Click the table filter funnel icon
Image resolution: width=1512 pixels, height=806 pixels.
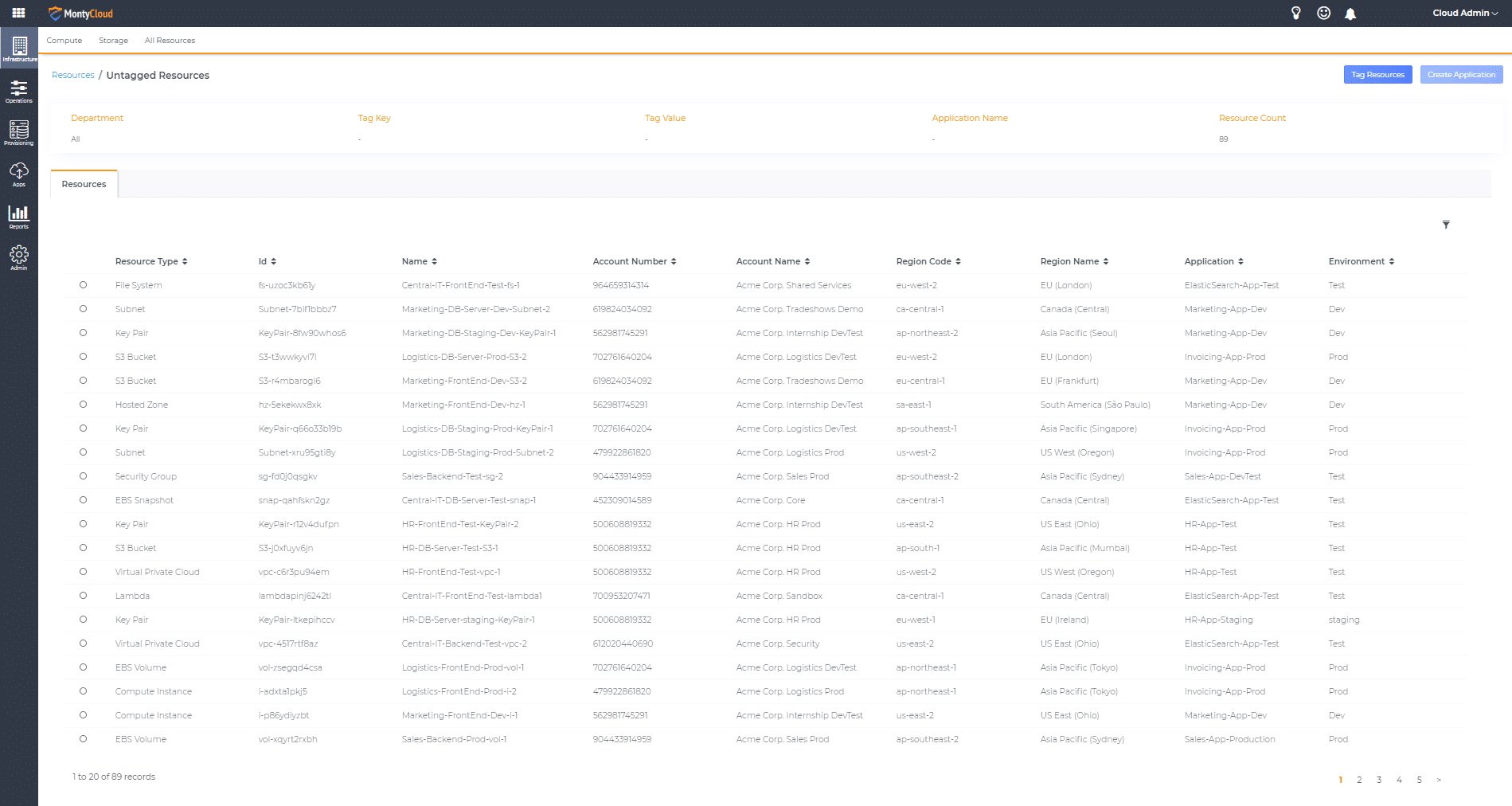(x=1446, y=225)
